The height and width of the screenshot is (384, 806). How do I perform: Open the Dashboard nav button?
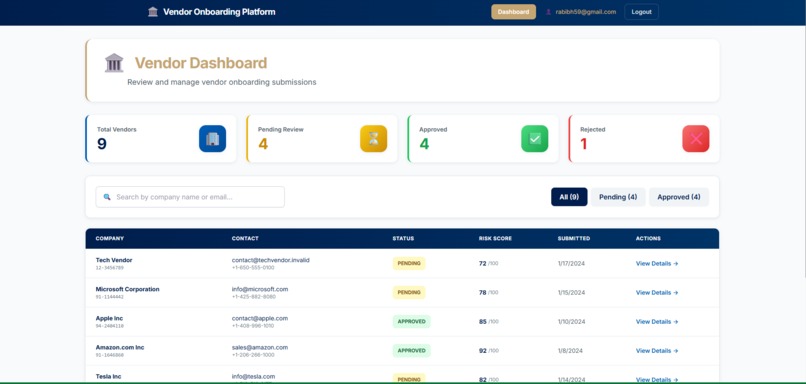[x=514, y=12]
